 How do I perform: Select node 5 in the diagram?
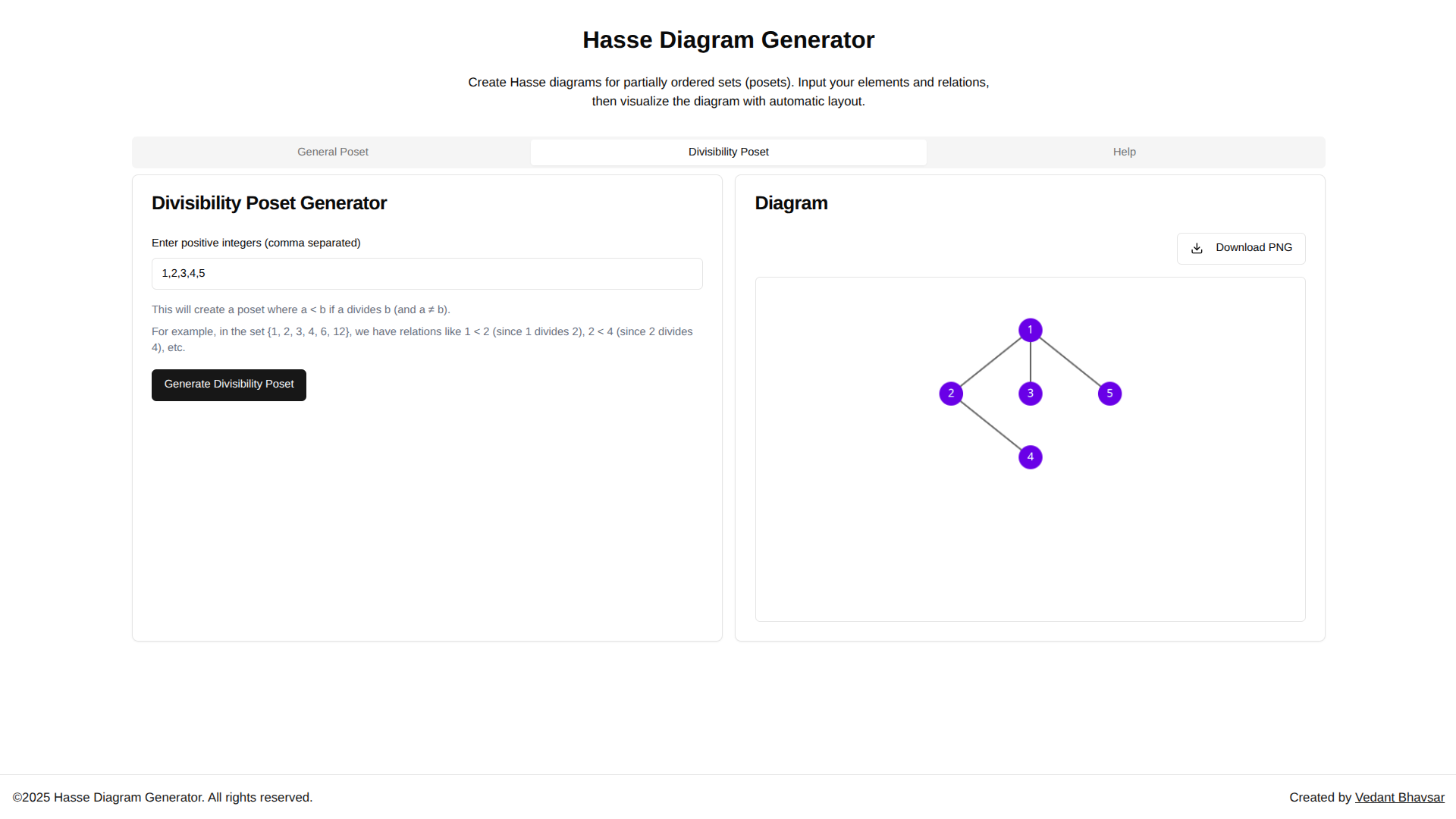click(x=1109, y=394)
